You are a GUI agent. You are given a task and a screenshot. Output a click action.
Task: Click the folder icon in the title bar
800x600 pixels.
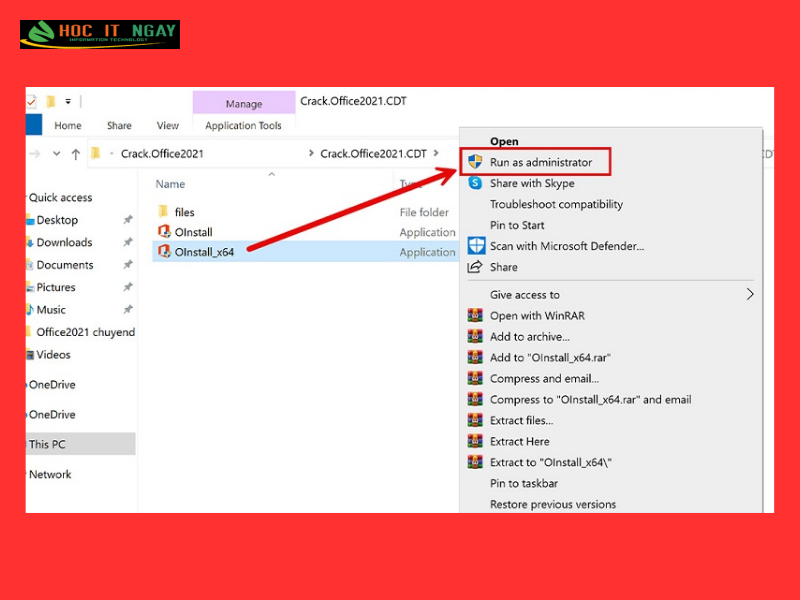[51, 102]
